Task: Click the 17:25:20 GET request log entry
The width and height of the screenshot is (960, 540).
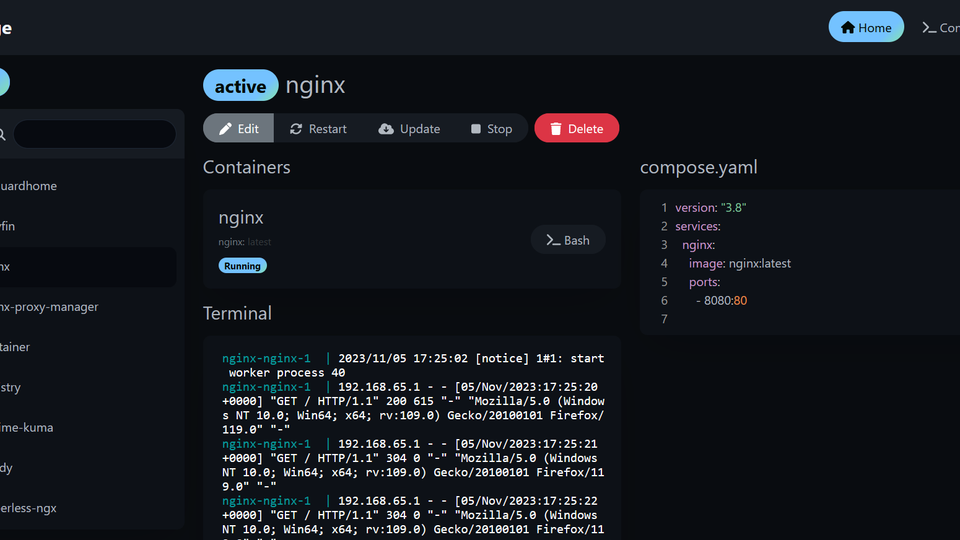Action: point(413,408)
